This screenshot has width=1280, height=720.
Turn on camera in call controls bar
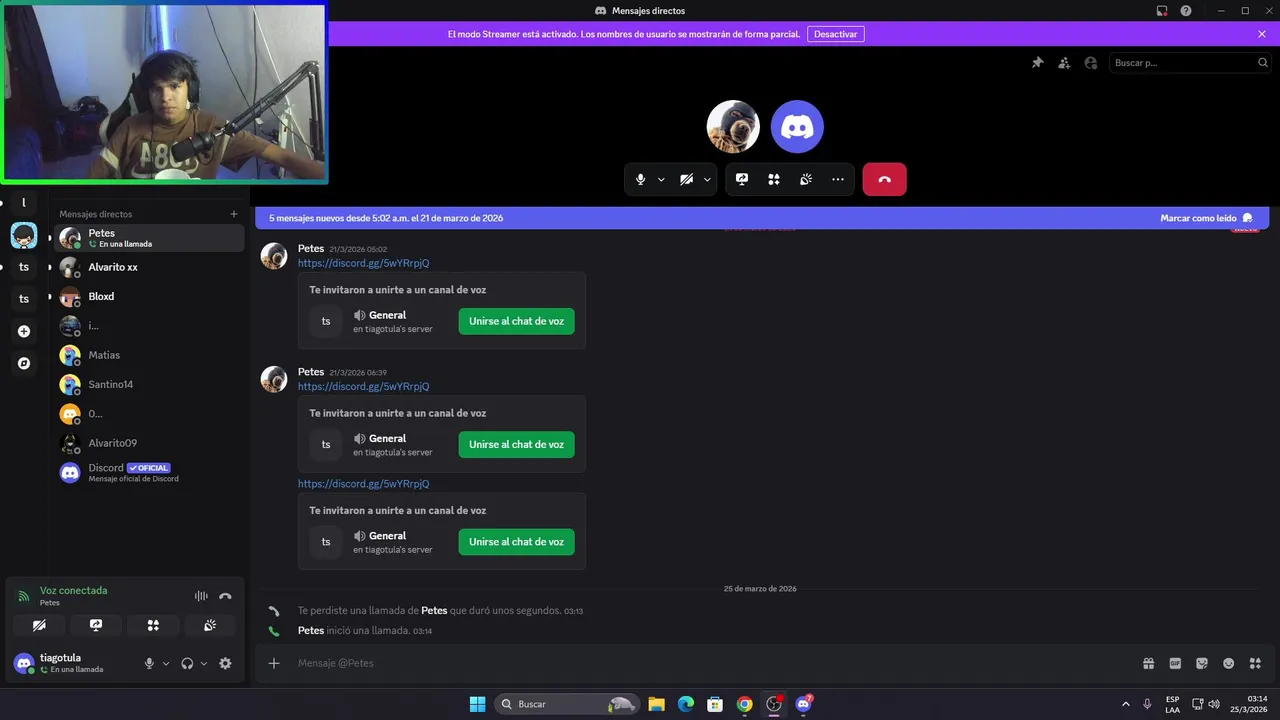pos(686,179)
